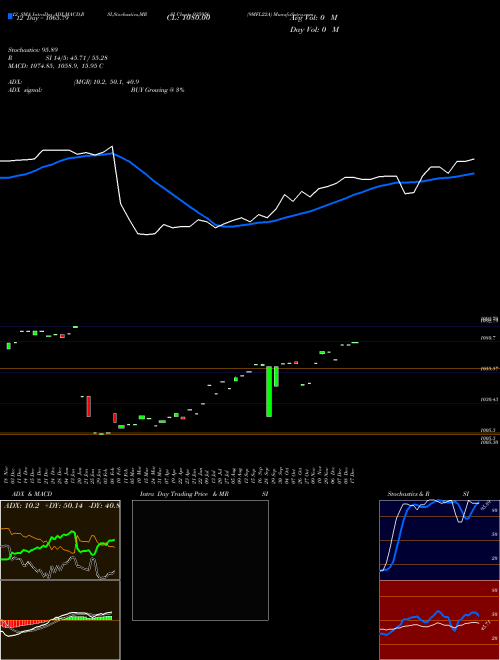Image resolution: width=500 pixels, height=660 pixels.
Task: Click the shorter green candle next to the tall one
Action: point(277,376)
